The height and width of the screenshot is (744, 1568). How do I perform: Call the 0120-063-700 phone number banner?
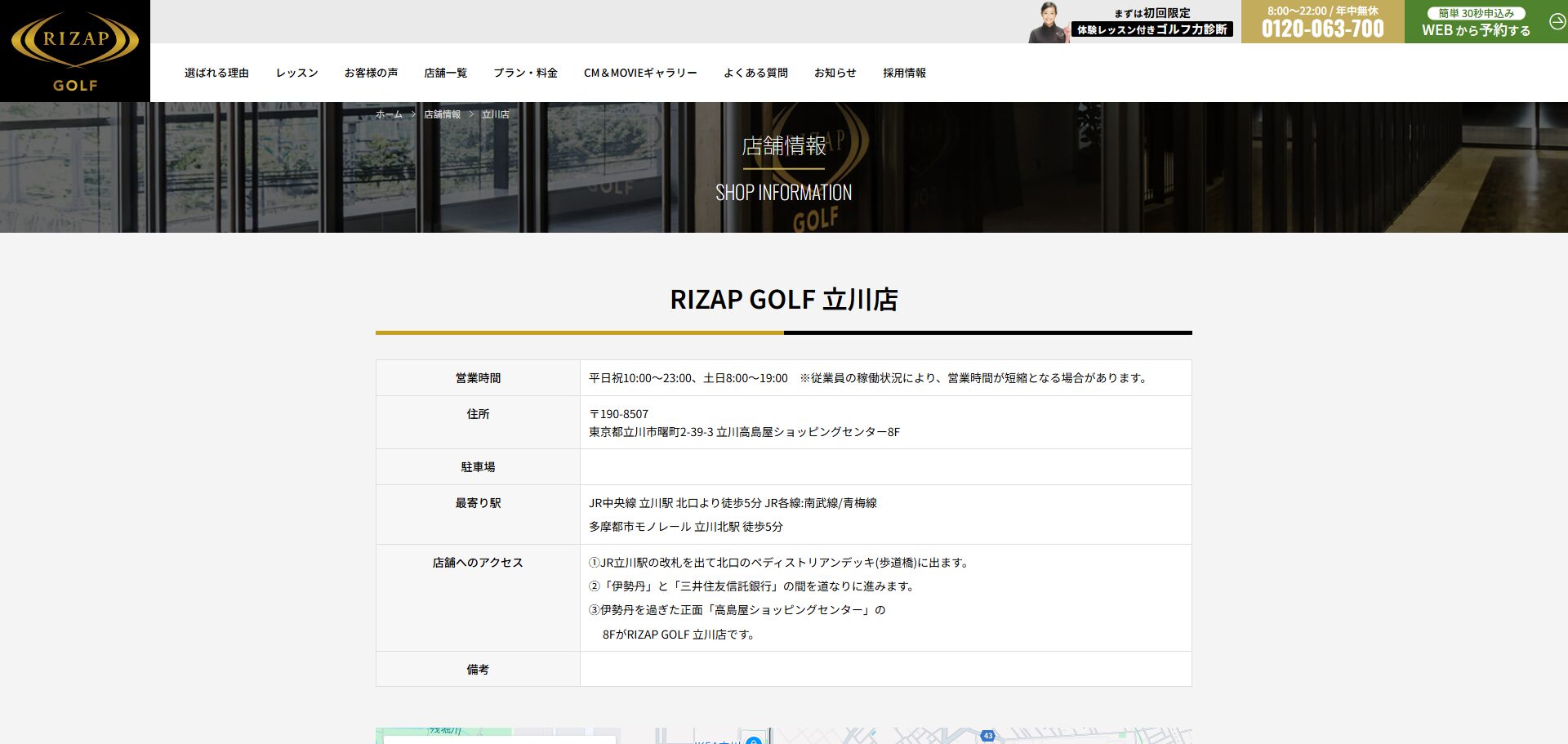pyautogui.click(x=1322, y=22)
